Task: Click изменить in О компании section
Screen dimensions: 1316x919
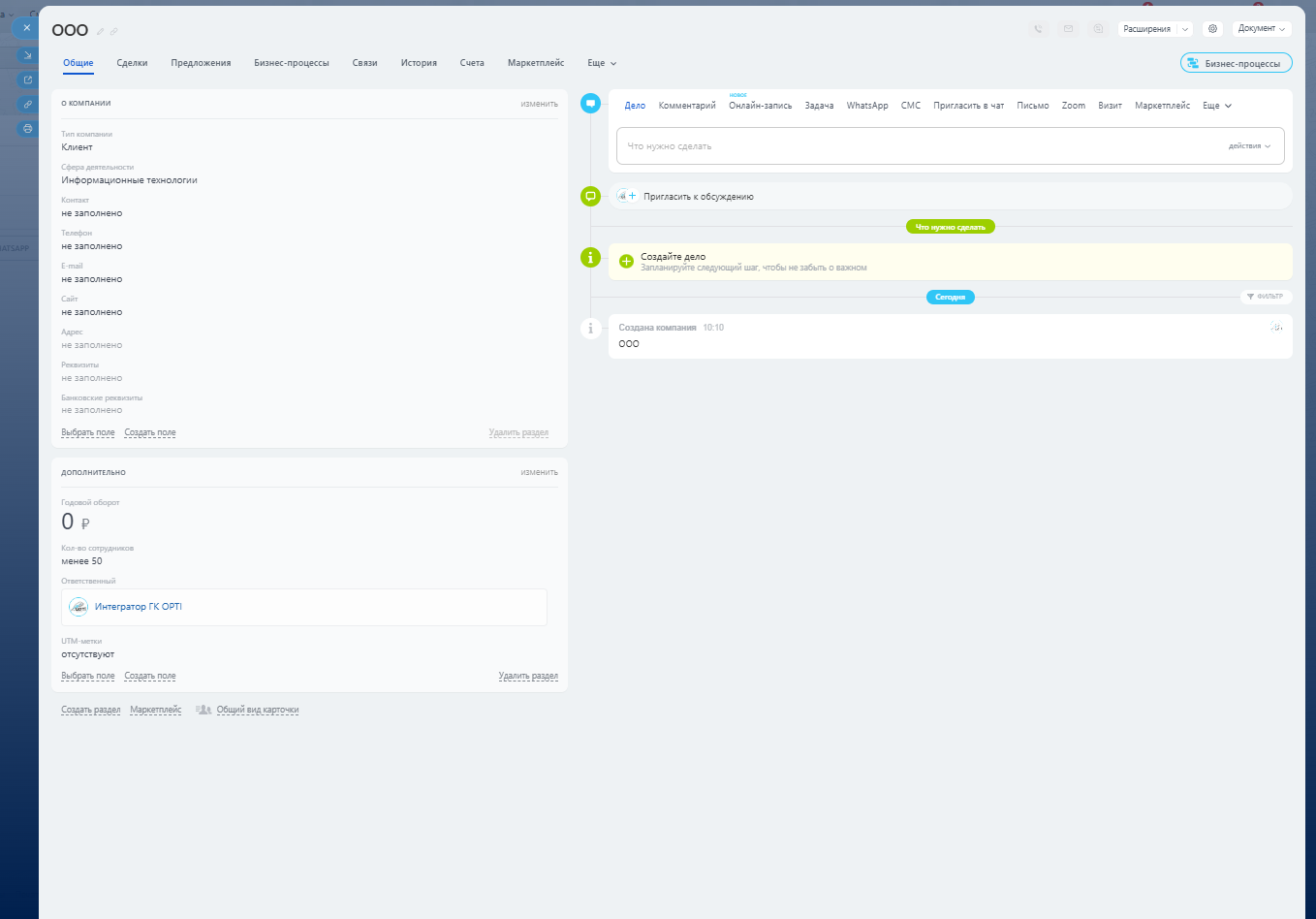Action: coord(539,104)
